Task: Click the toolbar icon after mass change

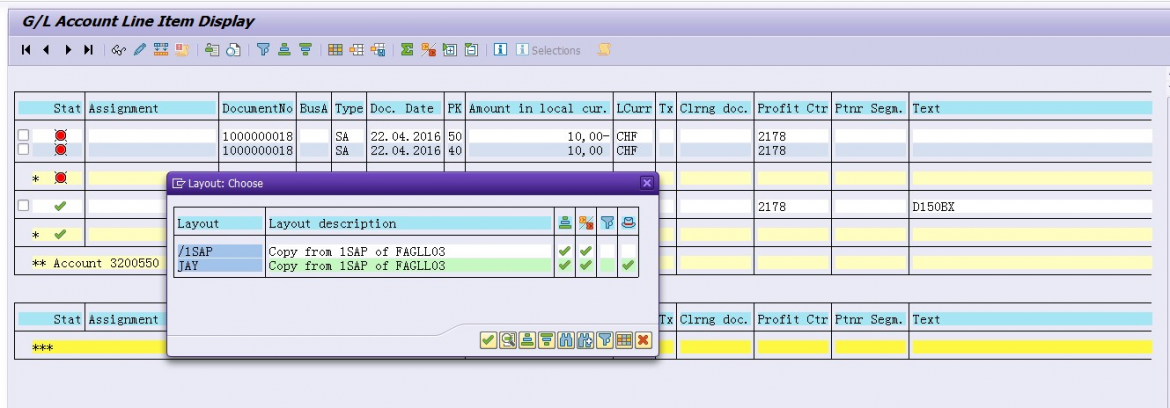Action: pos(181,50)
